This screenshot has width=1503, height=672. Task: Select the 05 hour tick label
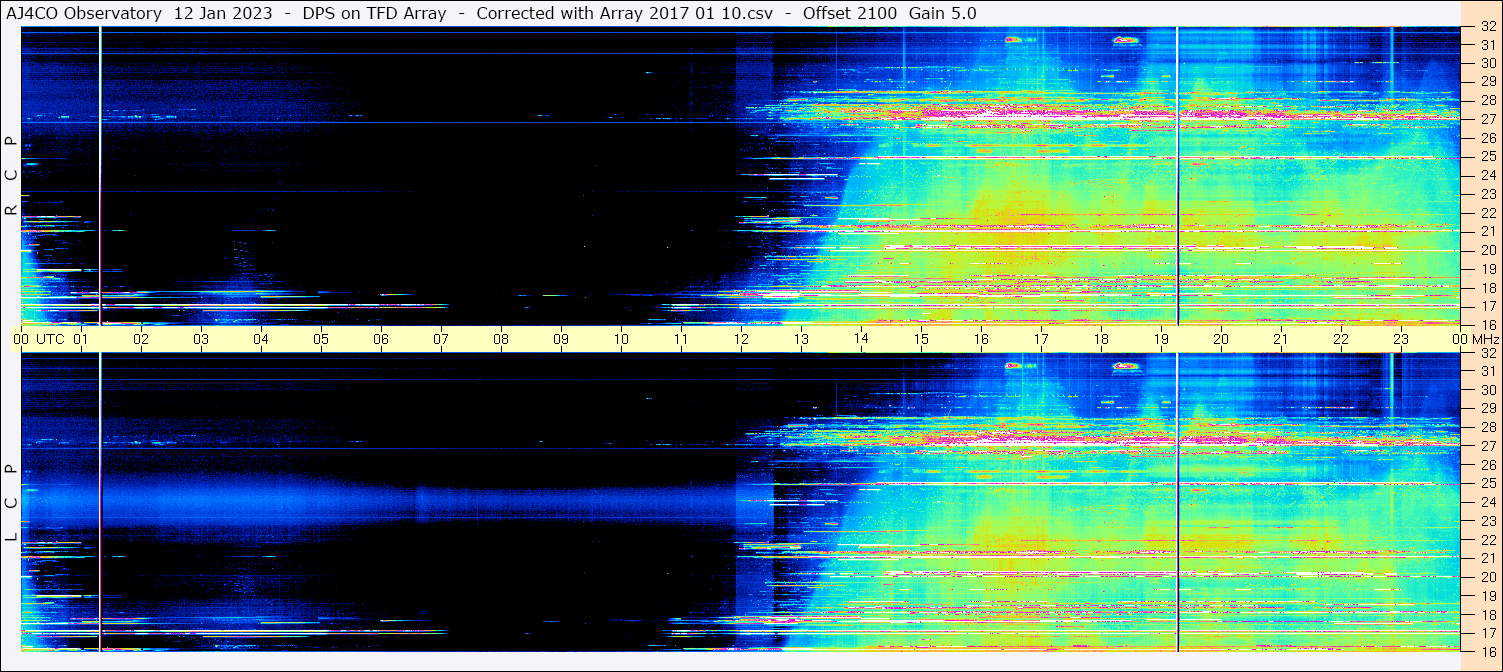pos(321,339)
